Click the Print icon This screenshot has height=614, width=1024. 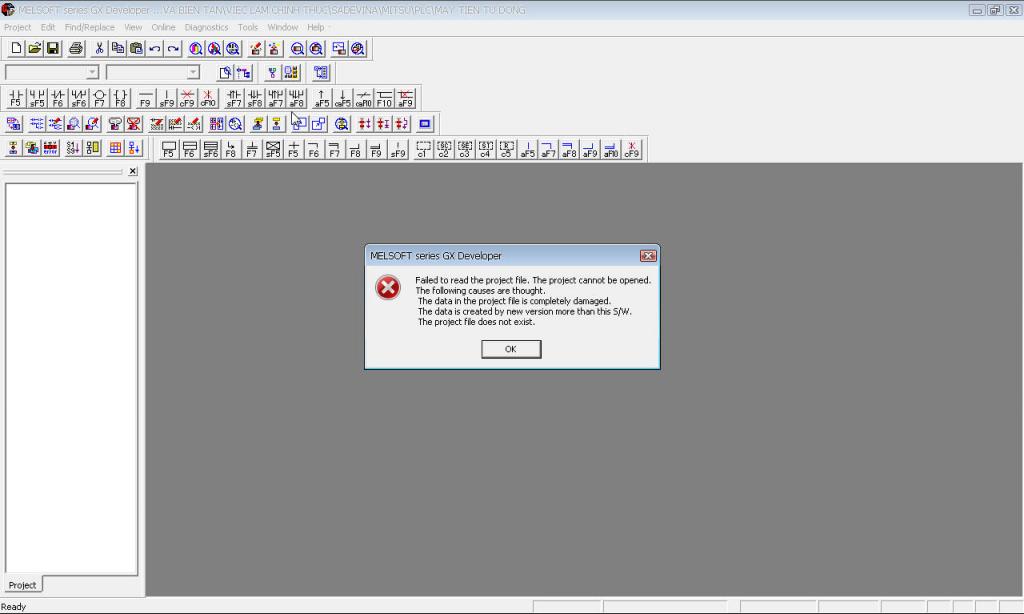pyautogui.click(x=76, y=48)
